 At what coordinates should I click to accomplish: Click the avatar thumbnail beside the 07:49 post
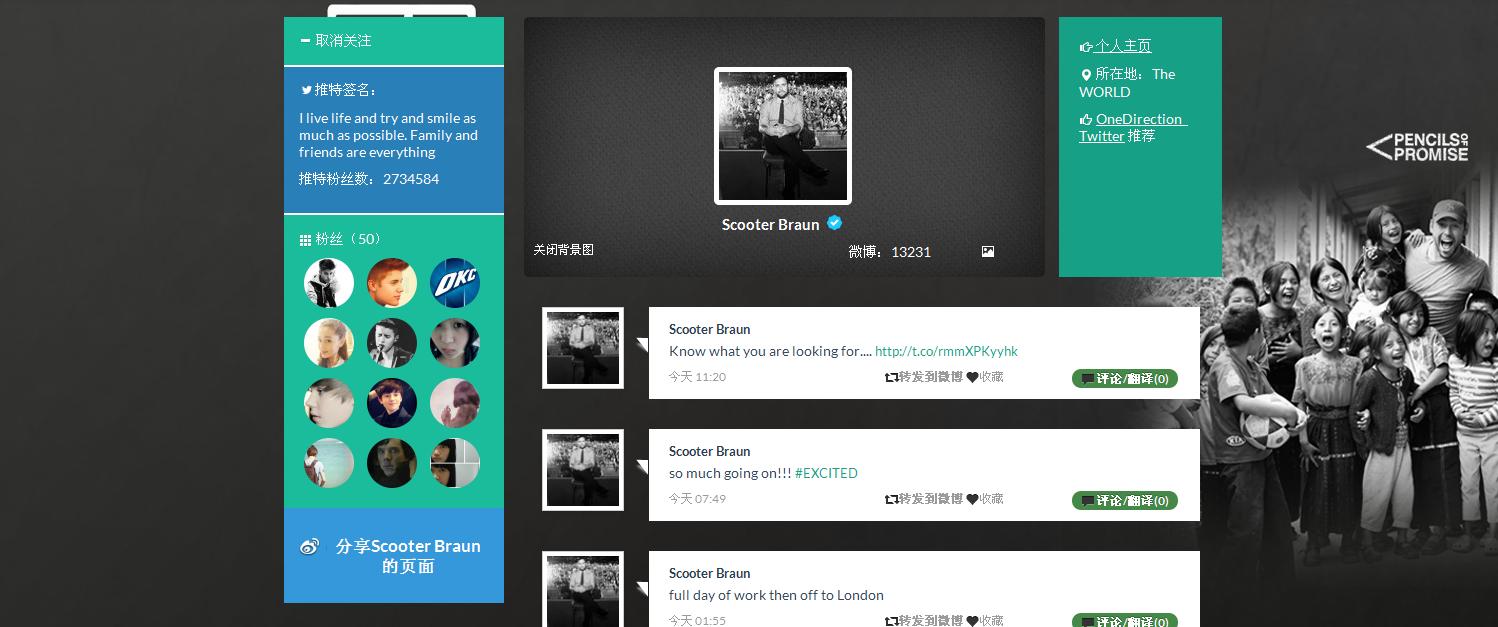click(x=583, y=470)
